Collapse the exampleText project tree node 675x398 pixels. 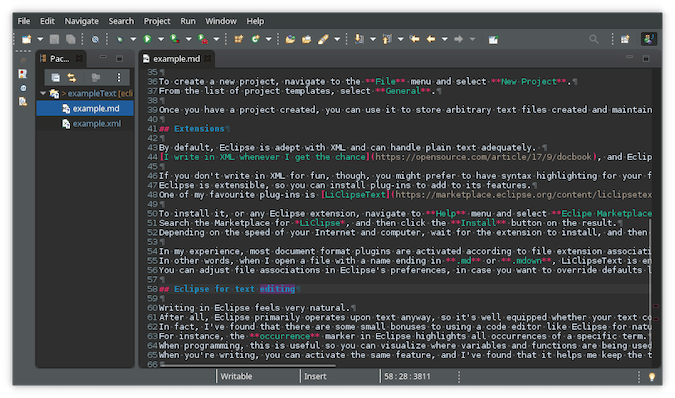point(43,93)
